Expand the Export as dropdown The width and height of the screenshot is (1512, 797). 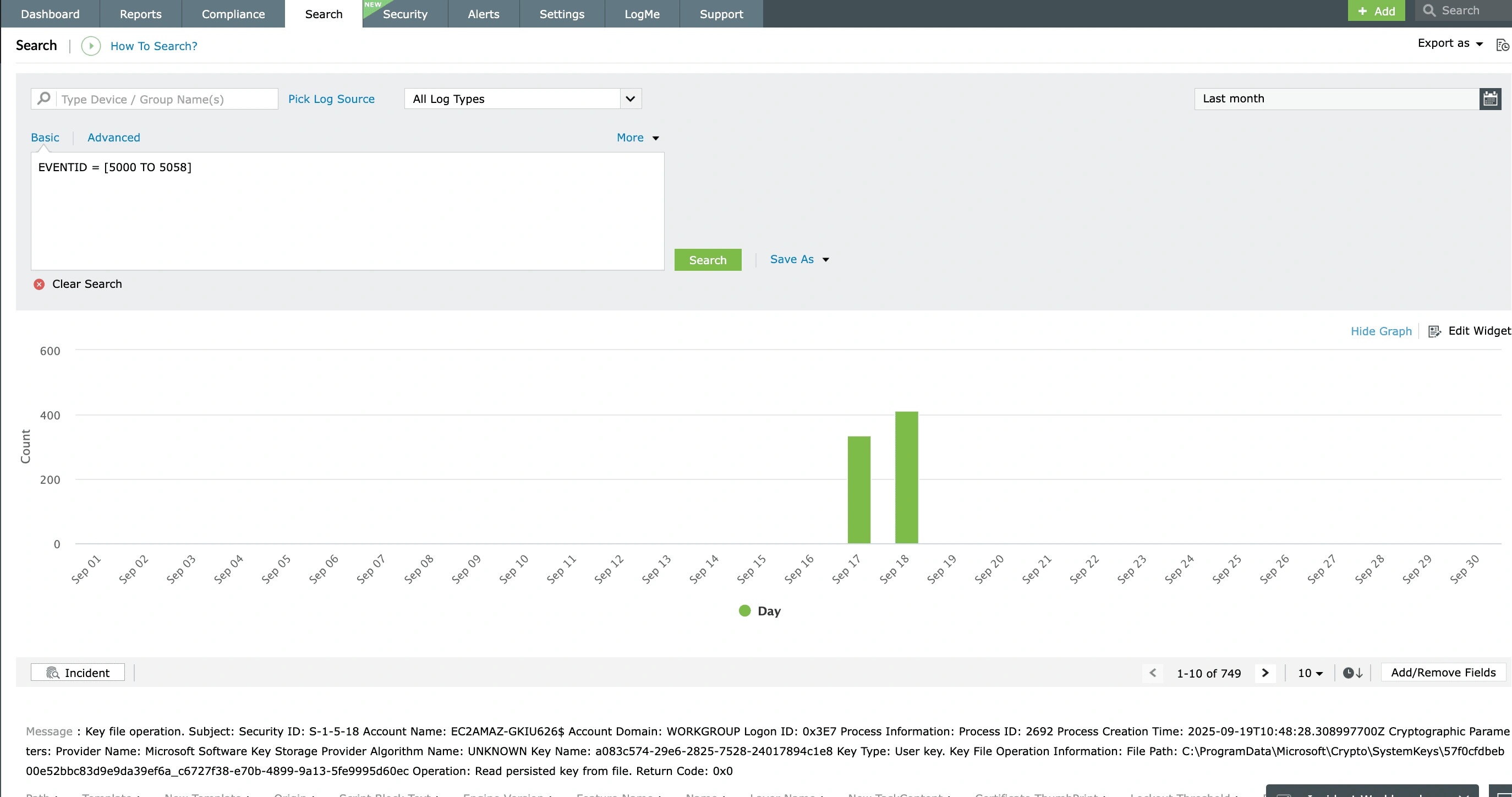point(1450,43)
